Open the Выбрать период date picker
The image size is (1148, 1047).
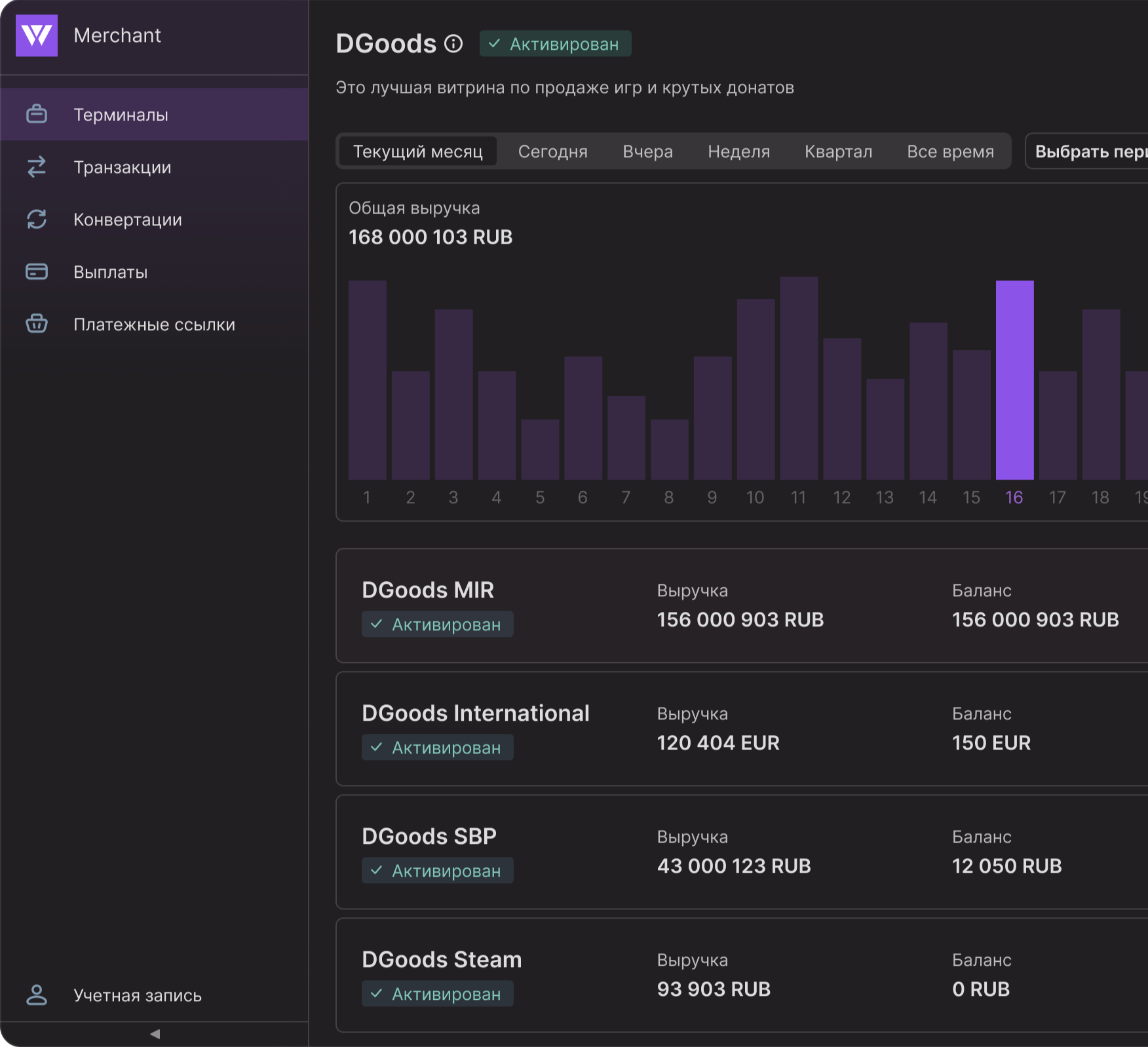click(1088, 151)
